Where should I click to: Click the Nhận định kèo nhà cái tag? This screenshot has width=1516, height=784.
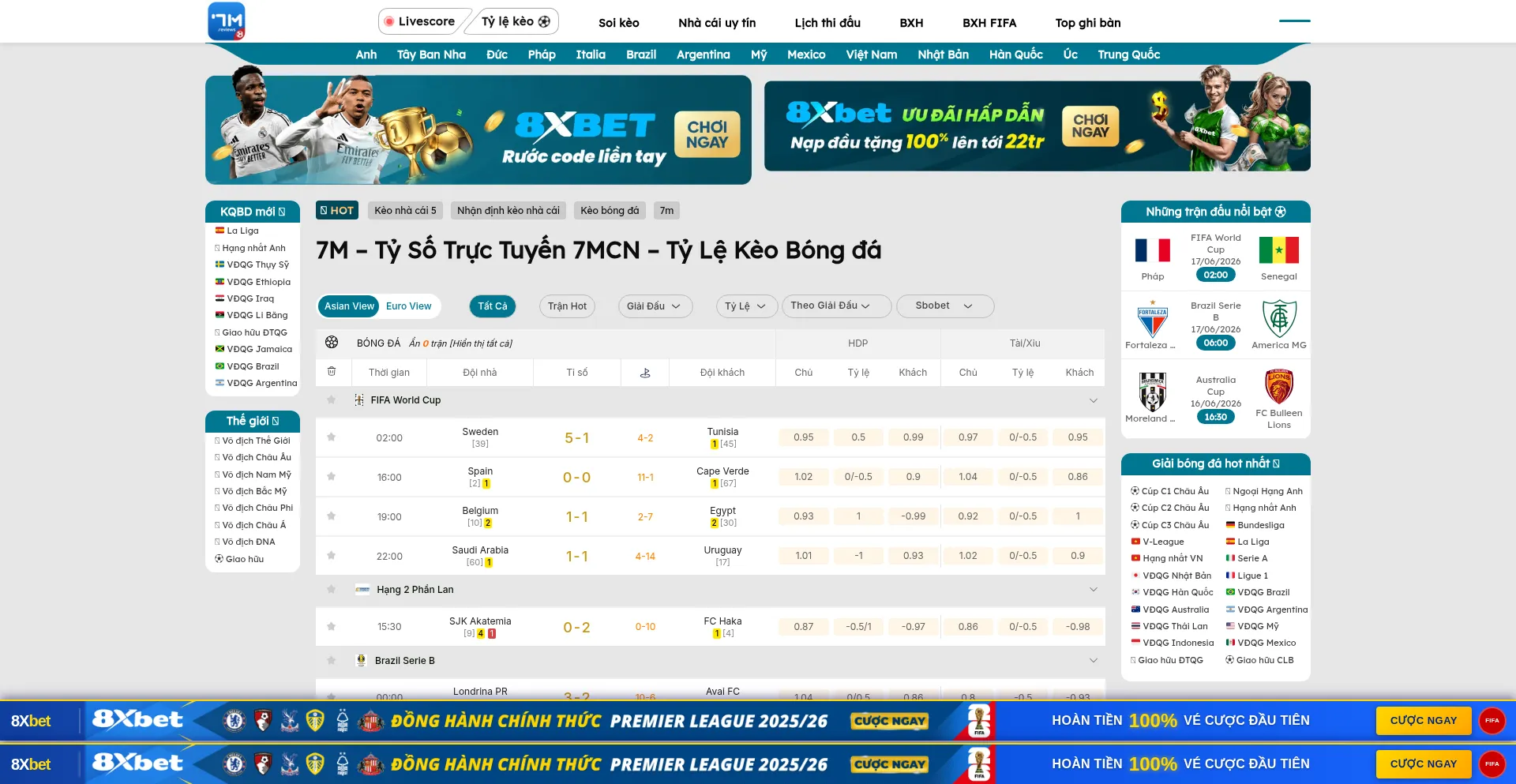[x=508, y=211]
